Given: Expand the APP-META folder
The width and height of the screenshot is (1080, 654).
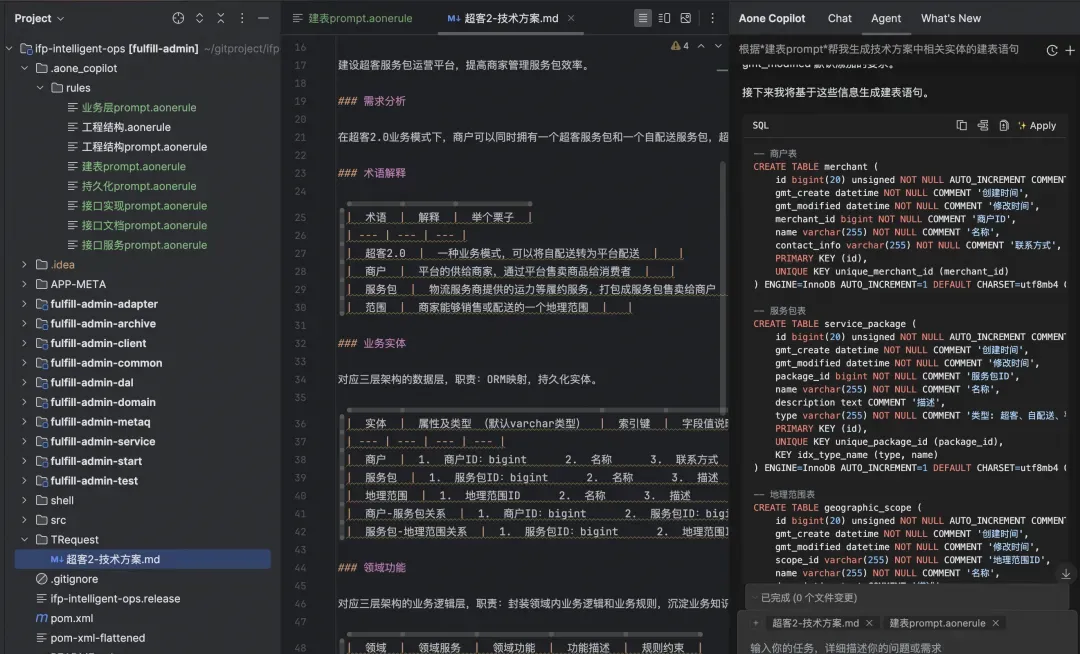Looking at the screenshot, I should 25,284.
